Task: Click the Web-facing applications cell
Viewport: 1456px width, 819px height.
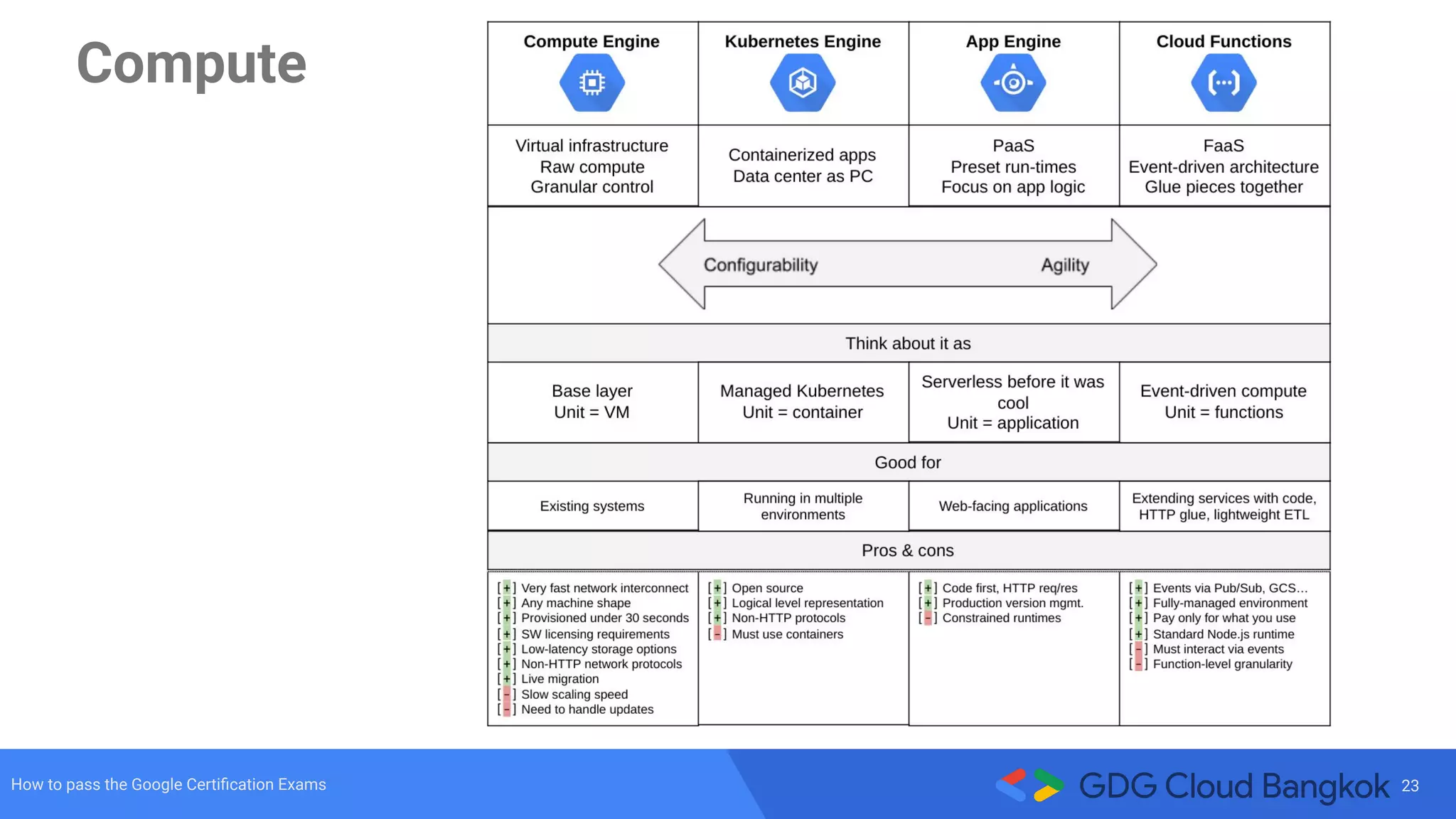Action: click(x=1013, y=506)
